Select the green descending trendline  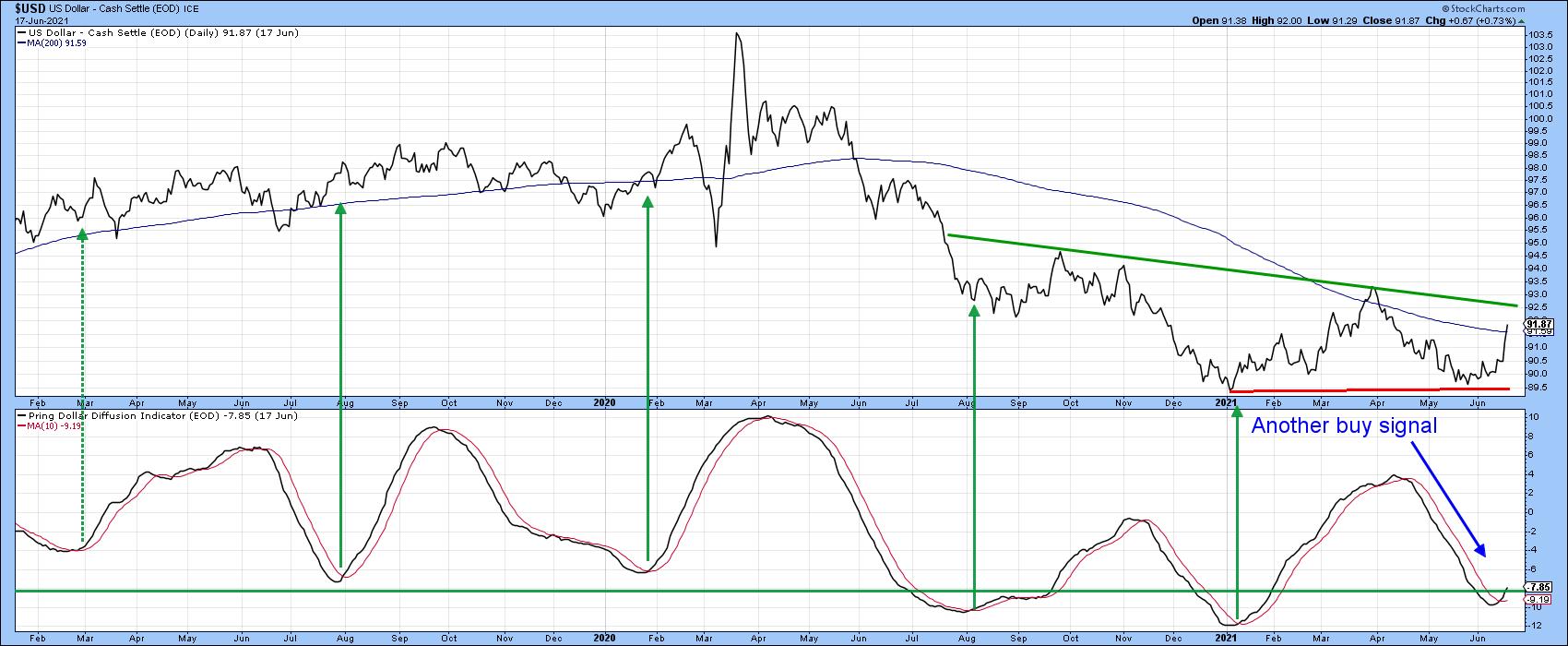[x=1199, y=269]
